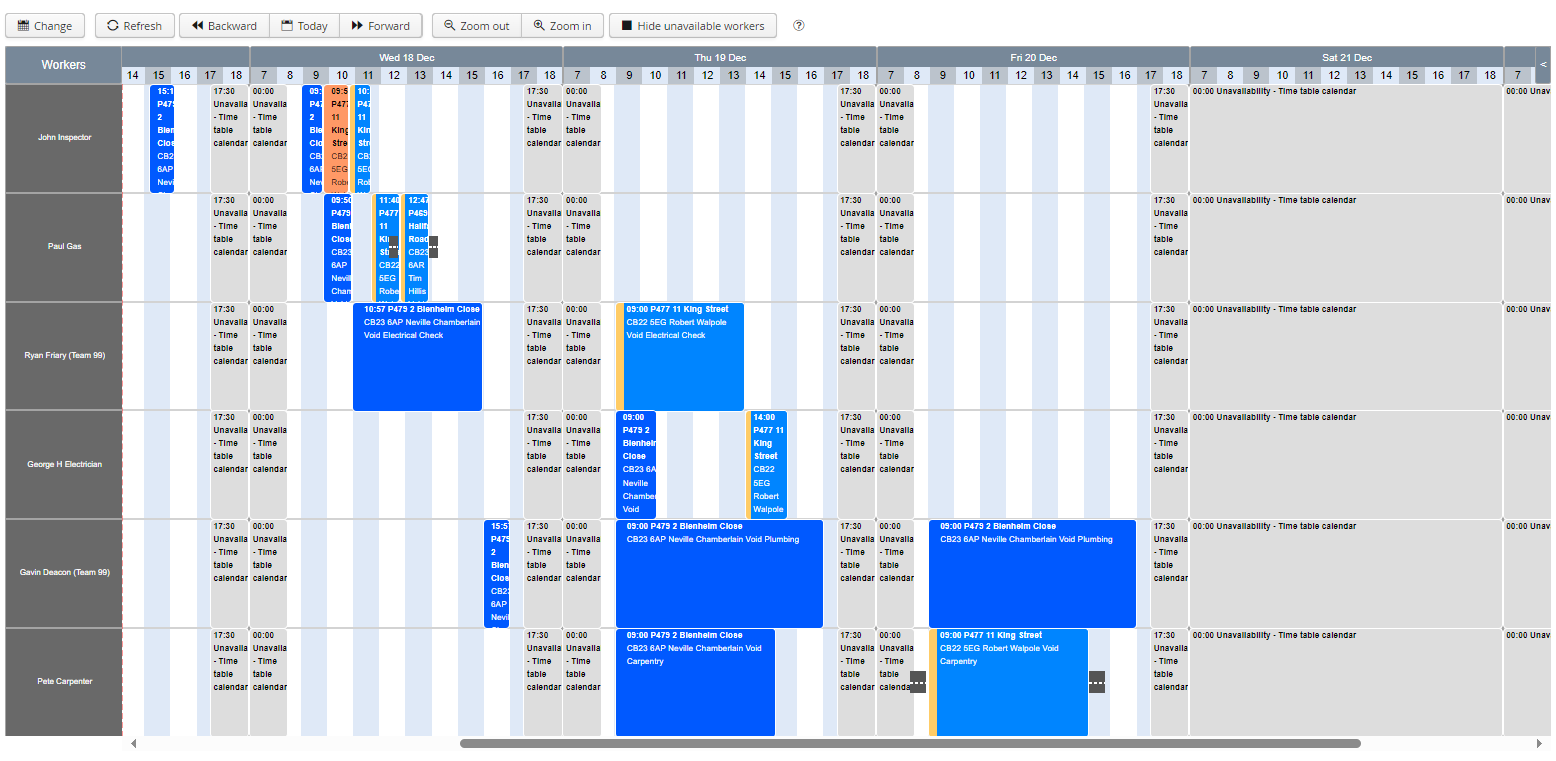Refresh the worker schedule
1556x761 pixels.
tap(134, 26)
